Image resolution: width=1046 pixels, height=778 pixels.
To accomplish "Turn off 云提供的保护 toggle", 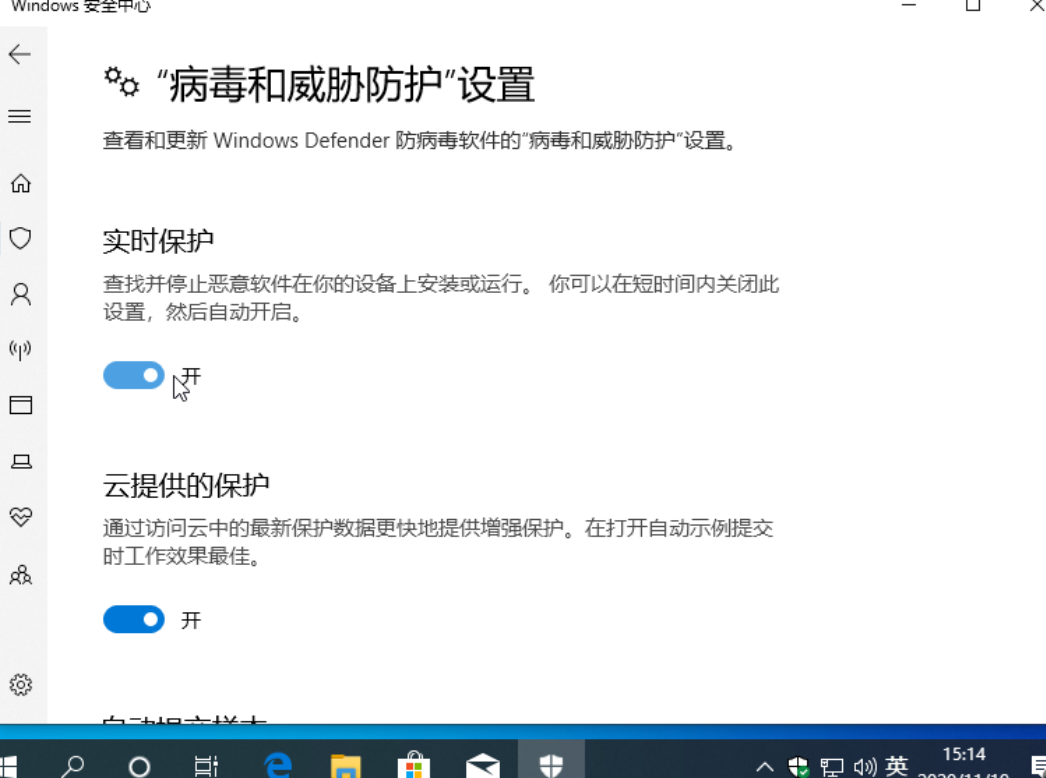I will tap(133, 620).
